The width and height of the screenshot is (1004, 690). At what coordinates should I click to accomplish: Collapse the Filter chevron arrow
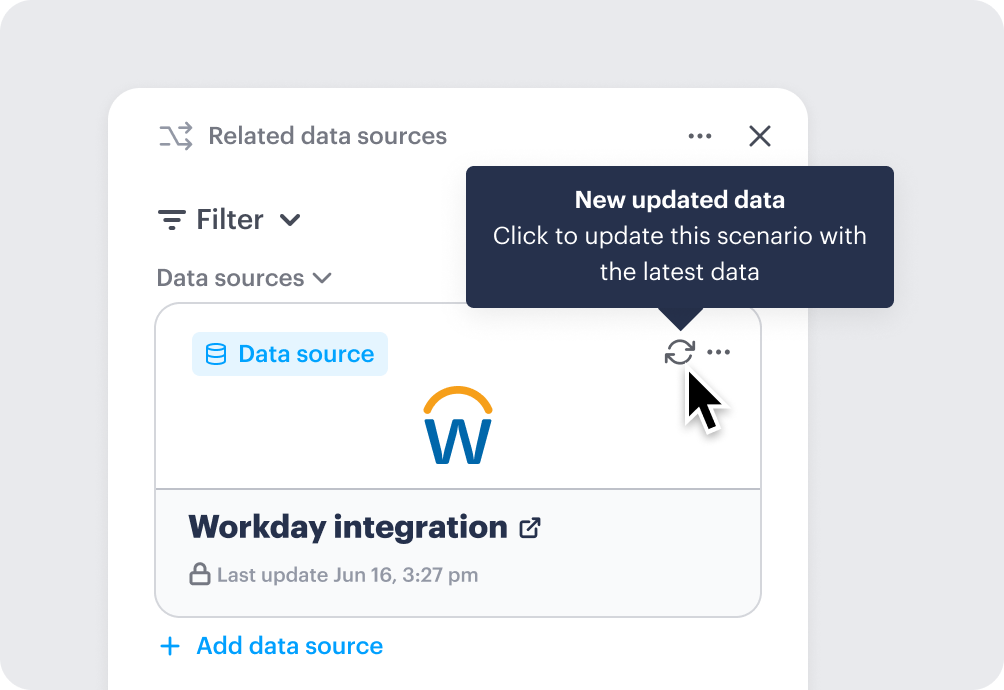coord(290,219)
